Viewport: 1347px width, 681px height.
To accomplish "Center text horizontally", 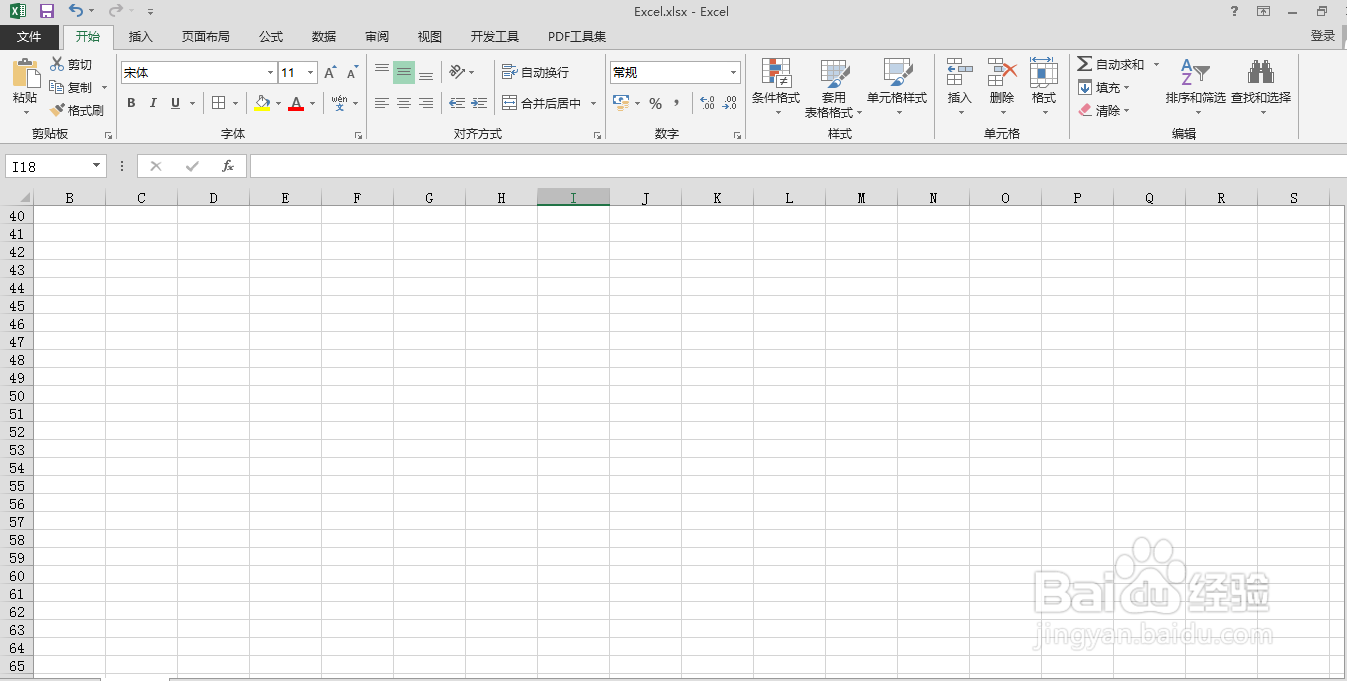I will (x=404, y=103).
